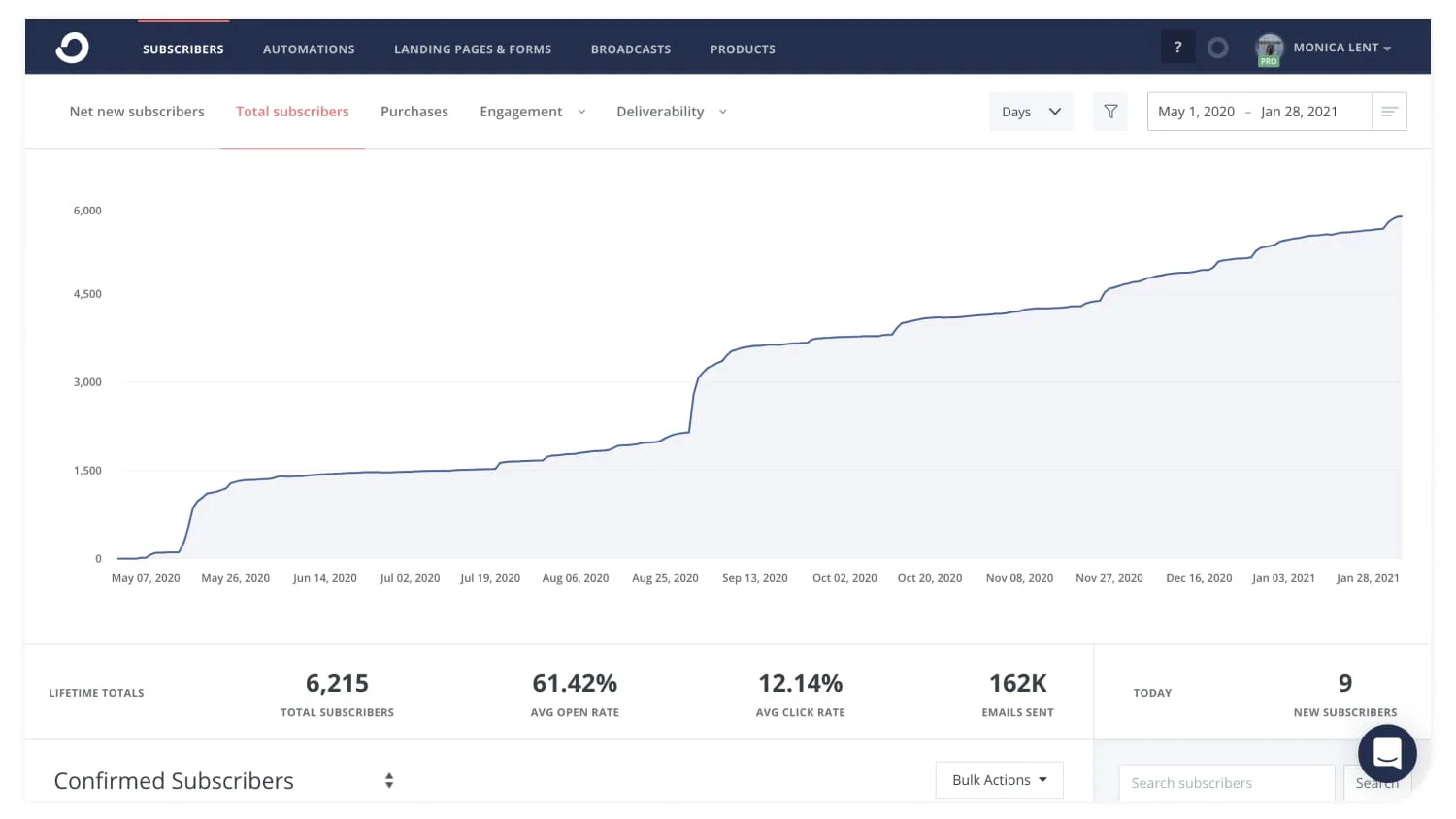Navigate to Landing Pages & Forms
The width and height of the screenshot is (1456, 819).
click(472, 49)
